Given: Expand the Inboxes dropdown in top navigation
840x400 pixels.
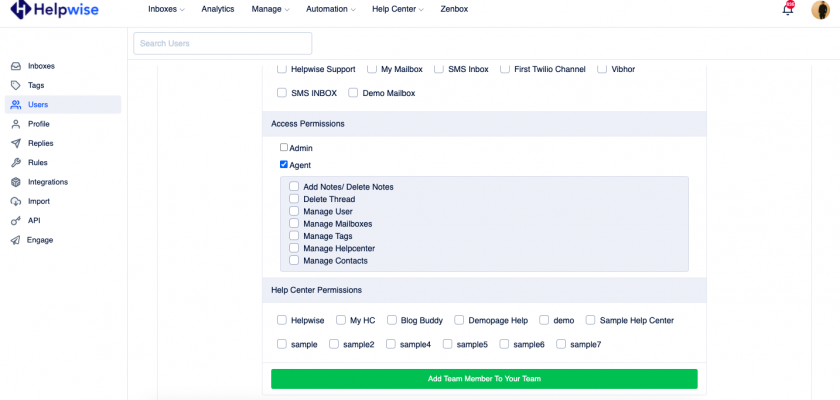Looking at the screenshot, I should click(168, 9).
